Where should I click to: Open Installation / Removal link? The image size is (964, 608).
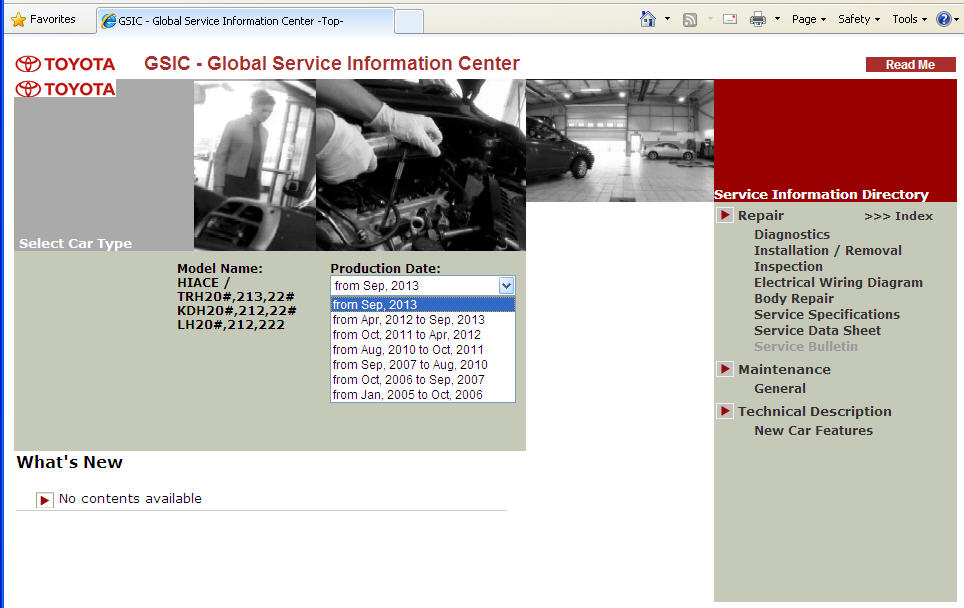(828, 250)
